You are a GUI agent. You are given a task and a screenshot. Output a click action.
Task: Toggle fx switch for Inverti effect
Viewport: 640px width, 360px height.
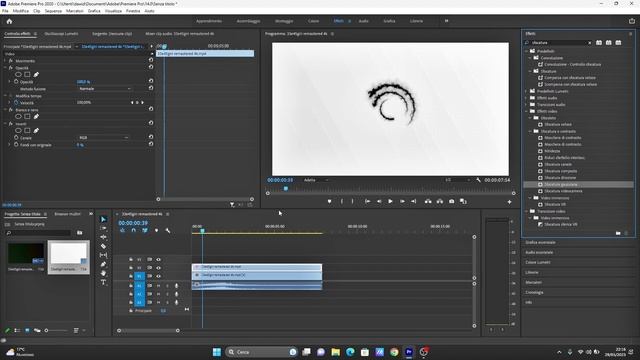pos(11,124)
